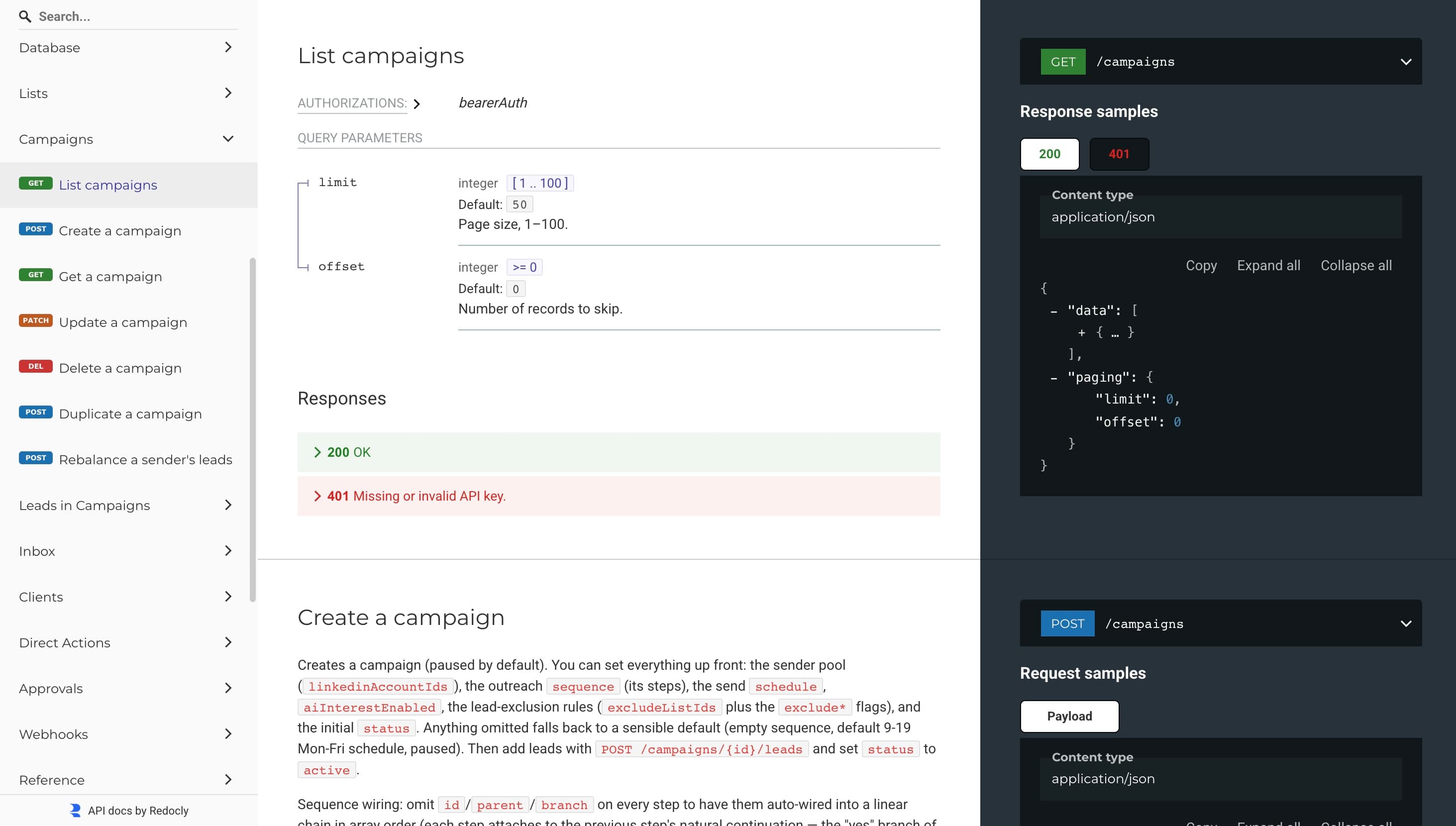This screenshot has width=1456, height=826.
Task: Open Delete a campaign sidebar entry
Action: point(128,368)
